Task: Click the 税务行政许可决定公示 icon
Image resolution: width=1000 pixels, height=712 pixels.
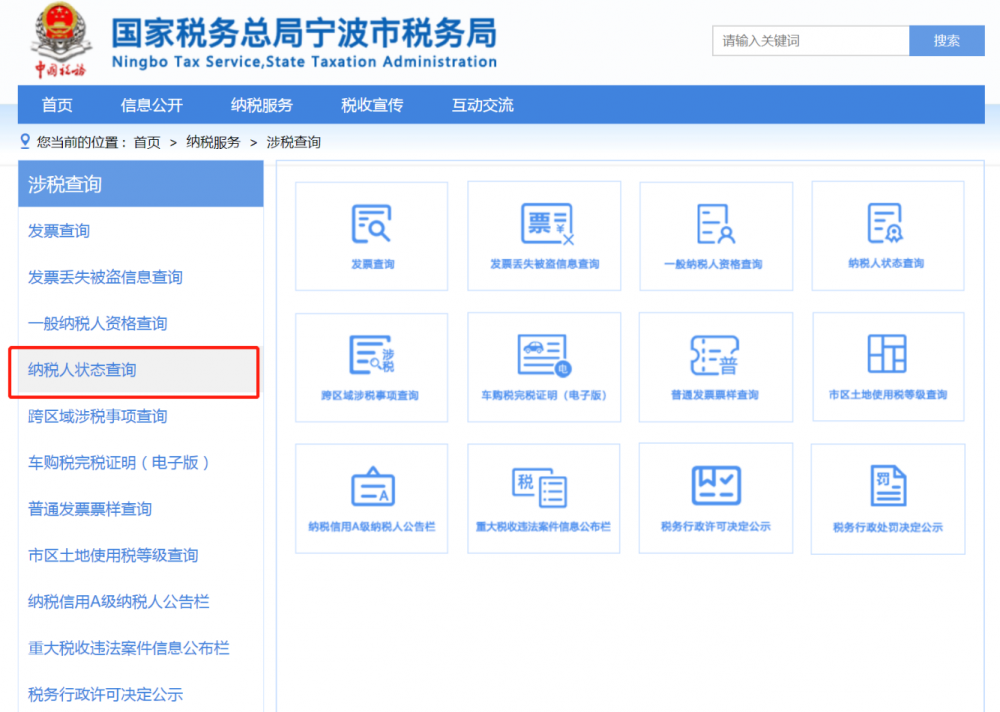Action: (x=716, y=498)
